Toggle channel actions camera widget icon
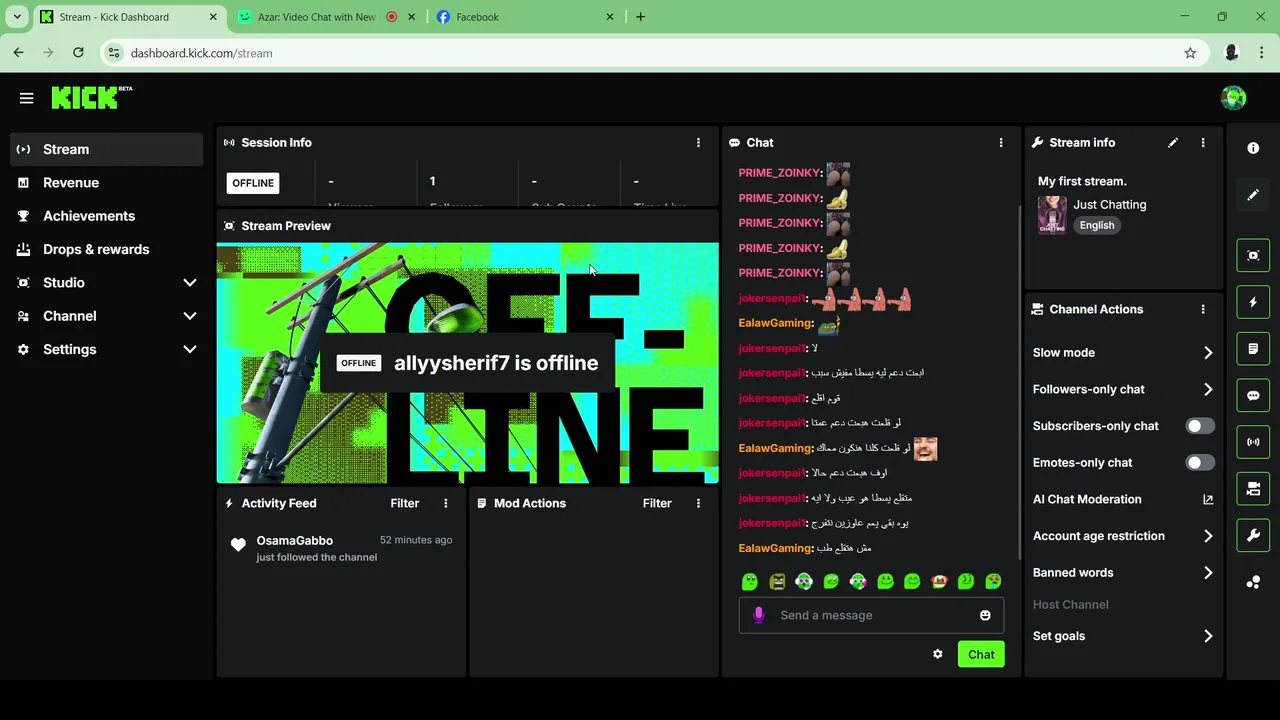This screenshot has height=720, width=1280. [1253, 489]
